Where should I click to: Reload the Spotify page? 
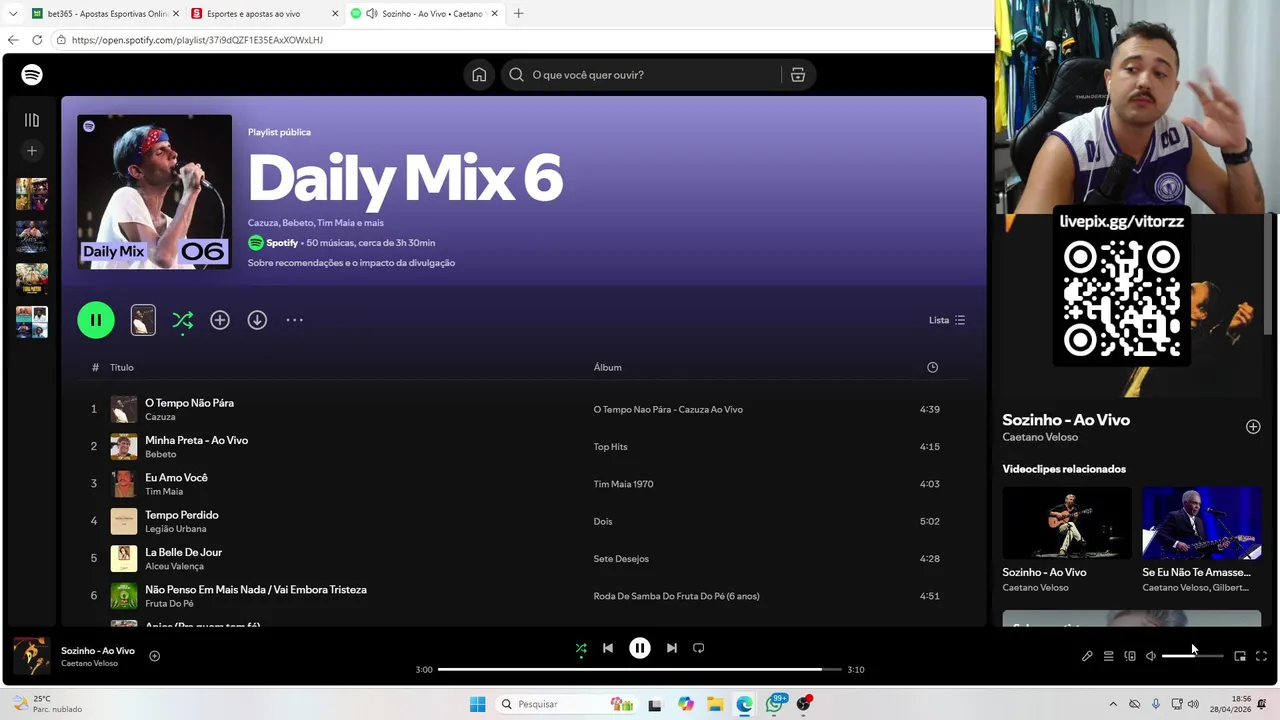(37, 40)
